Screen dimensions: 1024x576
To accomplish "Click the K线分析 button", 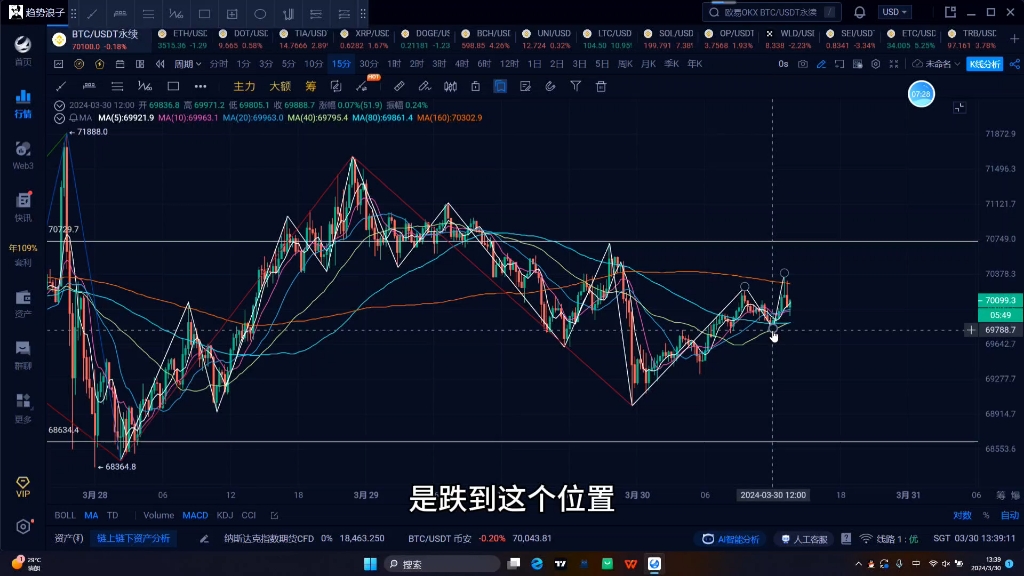I will pyautogui.click(x=984, y=64).
